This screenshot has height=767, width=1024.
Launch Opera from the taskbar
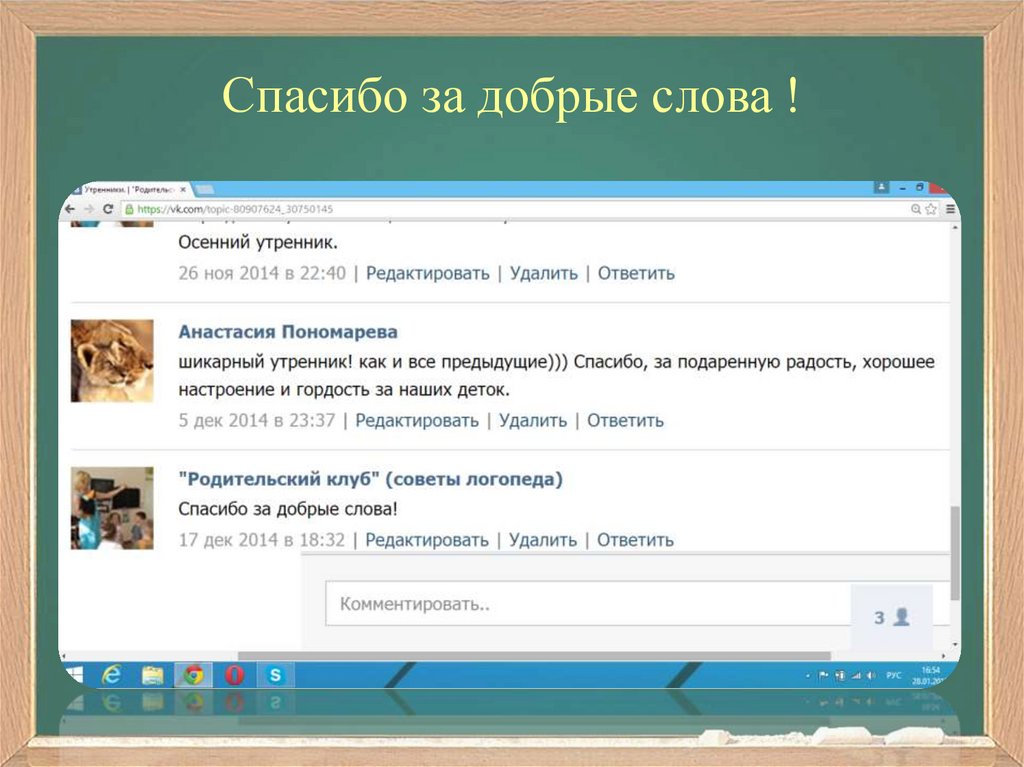[x=235, y=675]
